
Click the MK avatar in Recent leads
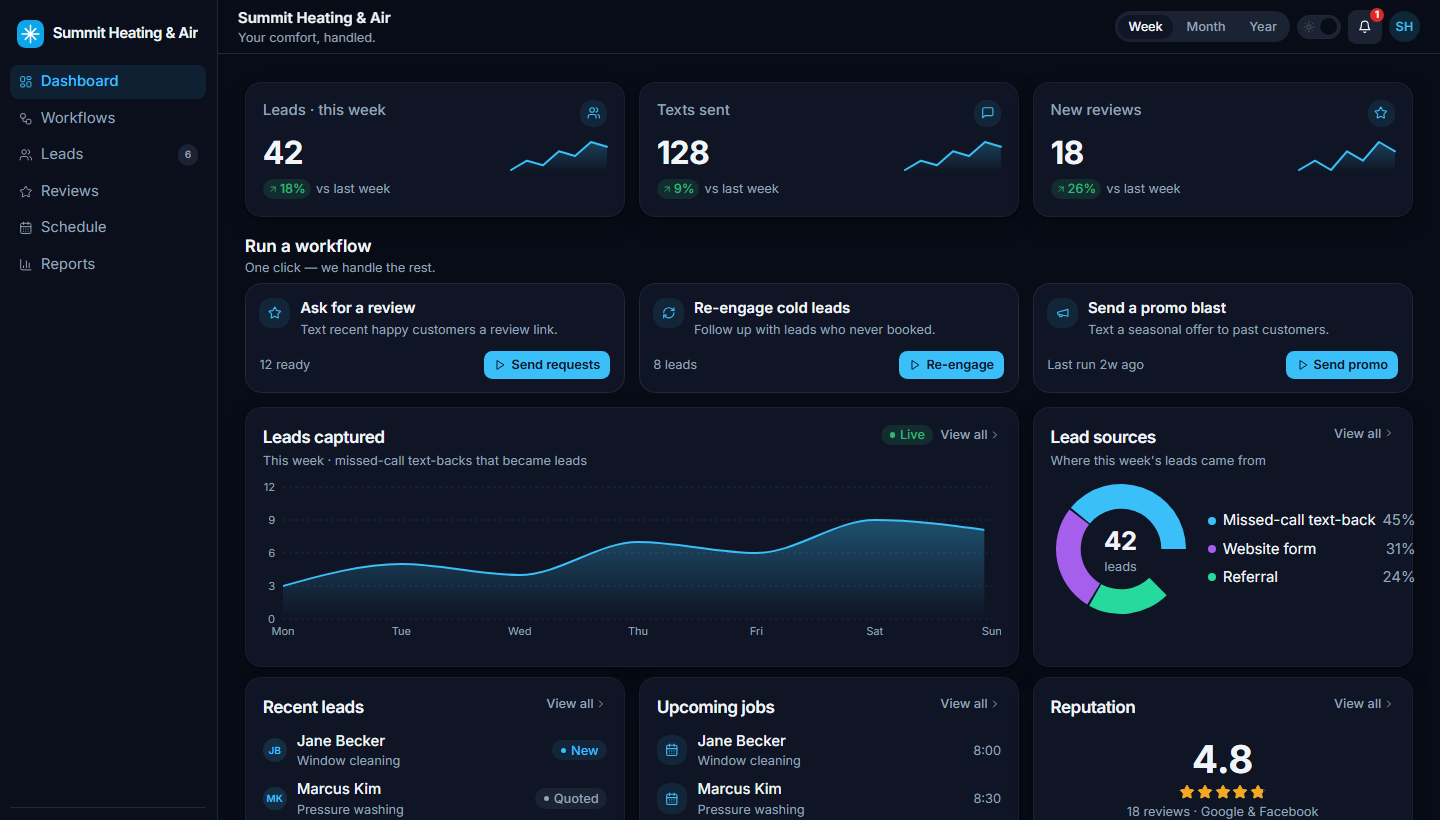275,798
